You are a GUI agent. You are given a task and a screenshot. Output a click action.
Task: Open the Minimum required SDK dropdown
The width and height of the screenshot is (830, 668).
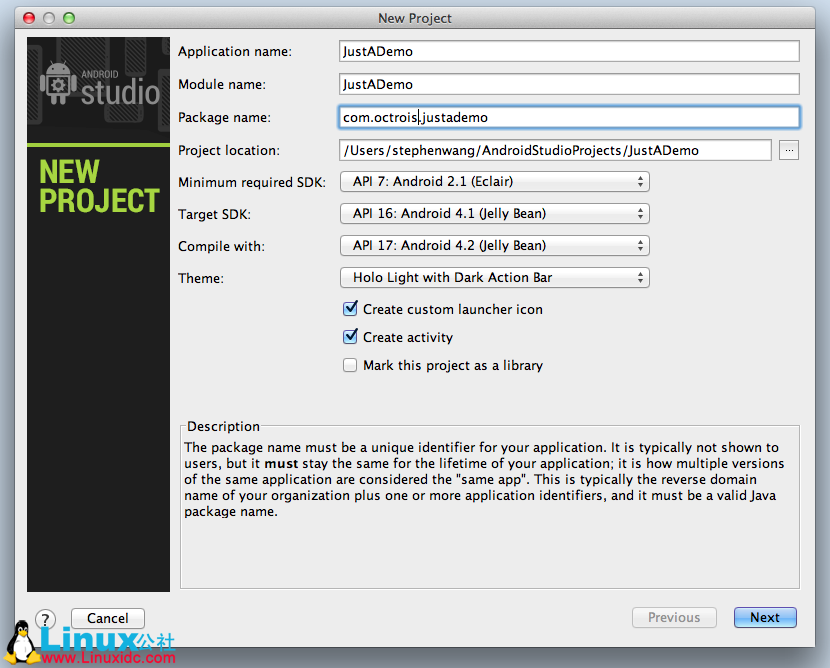coord(495,181)
